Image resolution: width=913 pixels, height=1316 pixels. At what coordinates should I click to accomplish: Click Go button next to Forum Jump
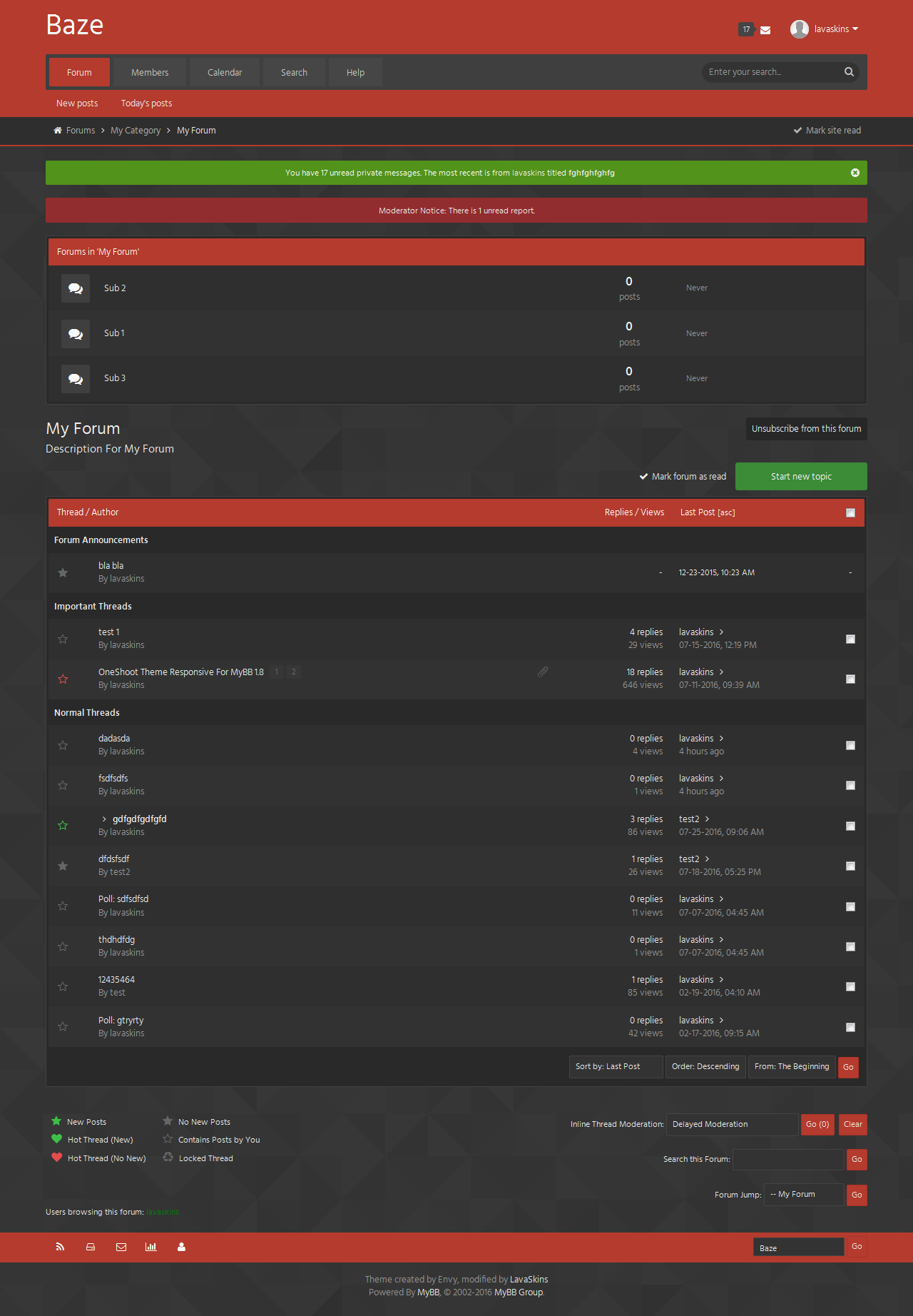[x=857, y=1195]
